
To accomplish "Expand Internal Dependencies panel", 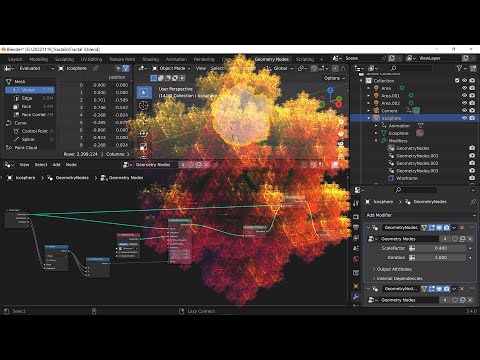I will click(x=397, y=278).
